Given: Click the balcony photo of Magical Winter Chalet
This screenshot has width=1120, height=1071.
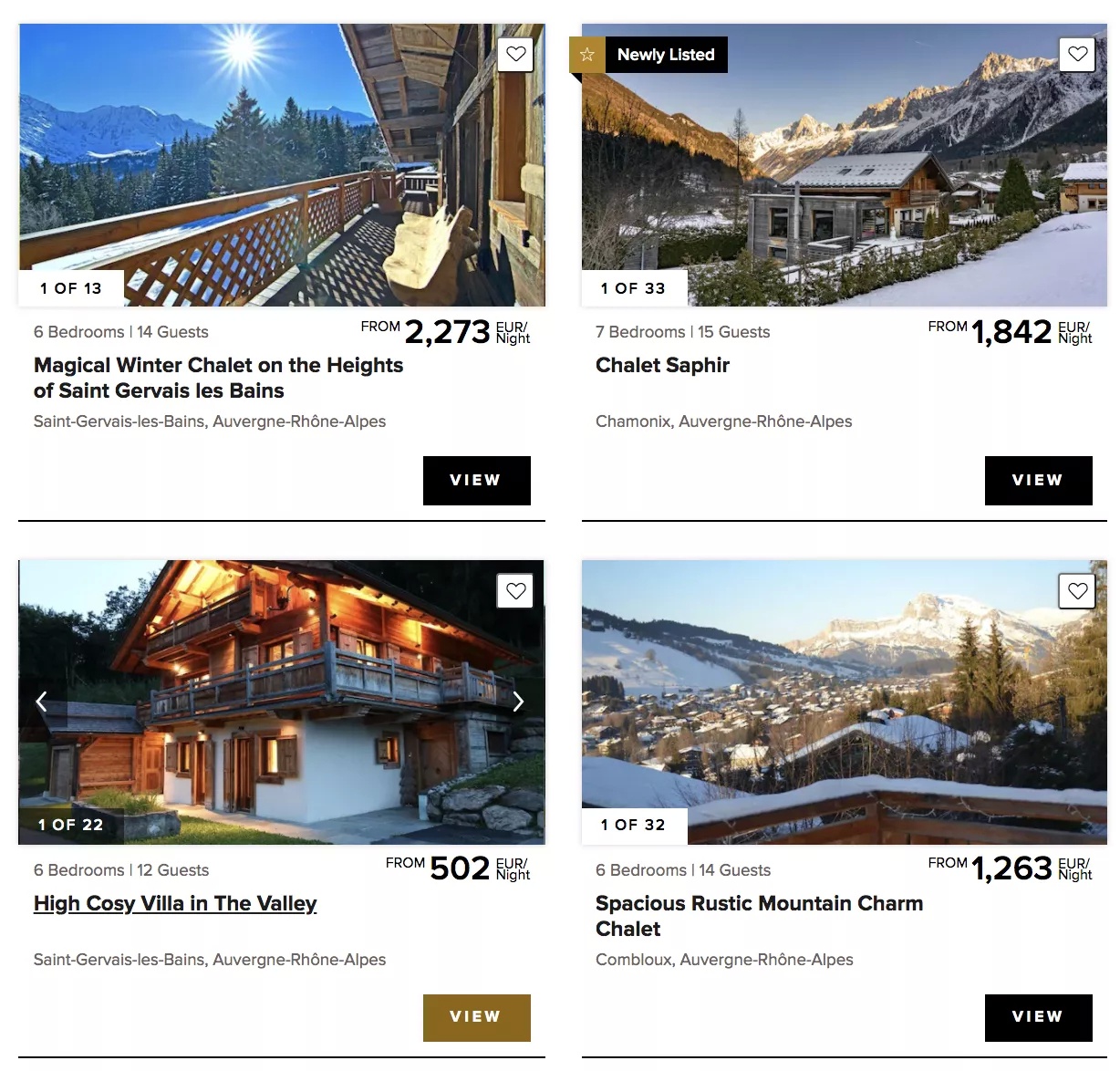Looking at the screenshot, I should click(282, 165).
